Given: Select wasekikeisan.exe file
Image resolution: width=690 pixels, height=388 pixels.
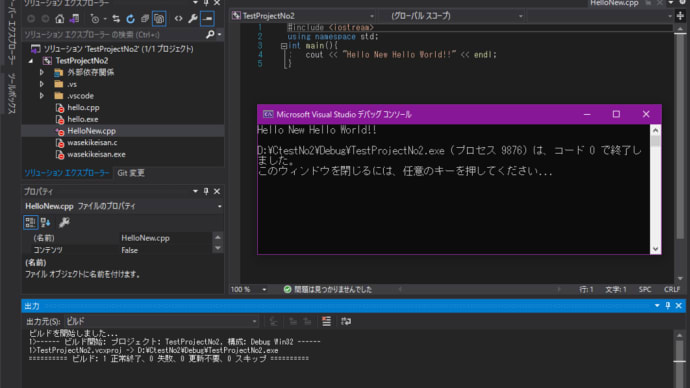Looking at the screenshot, I should click(96, 154).
